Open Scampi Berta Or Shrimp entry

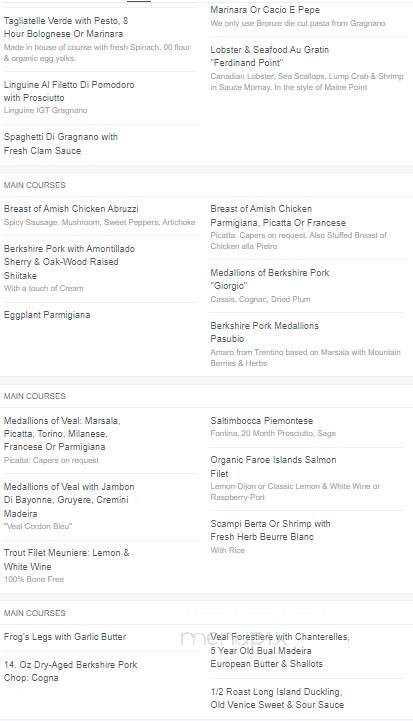270,530
